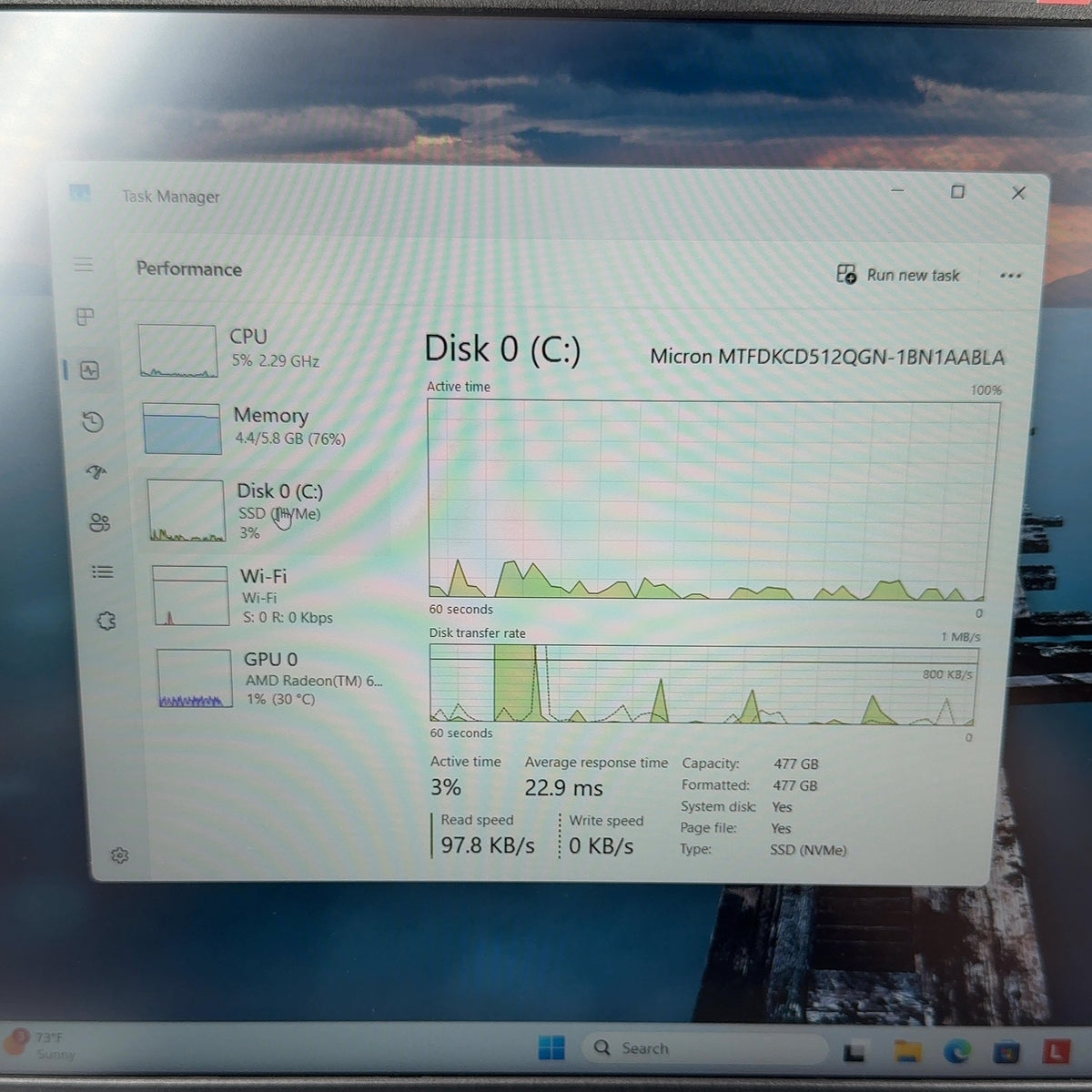This screenshot has width=1092, height=1092.
Task: Click the Page file Yes value
Action: tap(781, 828)
